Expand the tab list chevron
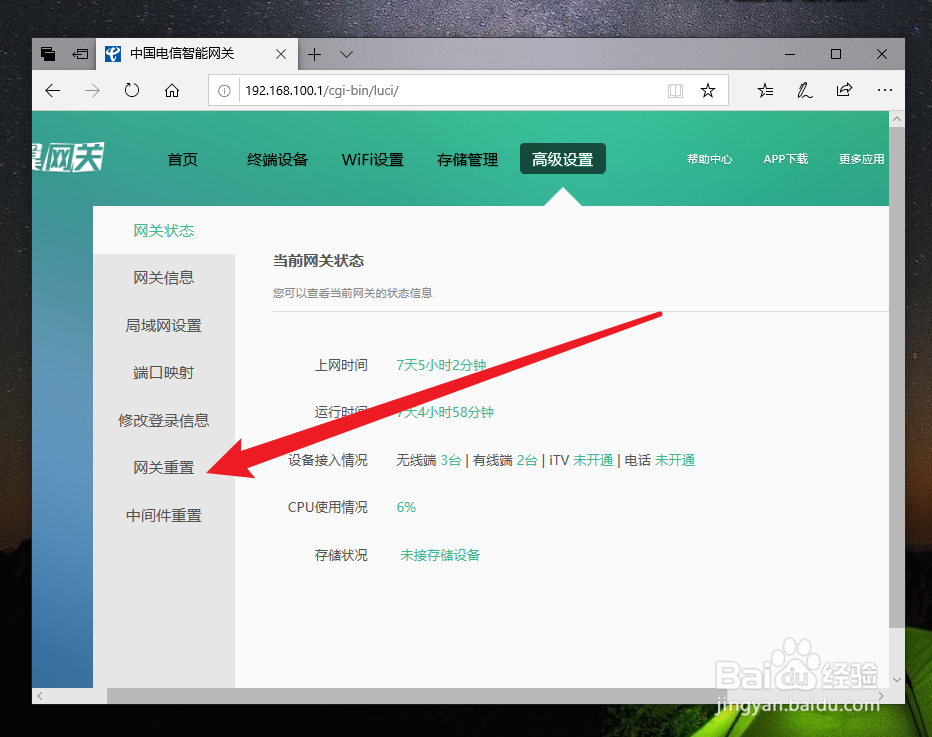The image size is (932, 737). [346, 53]
